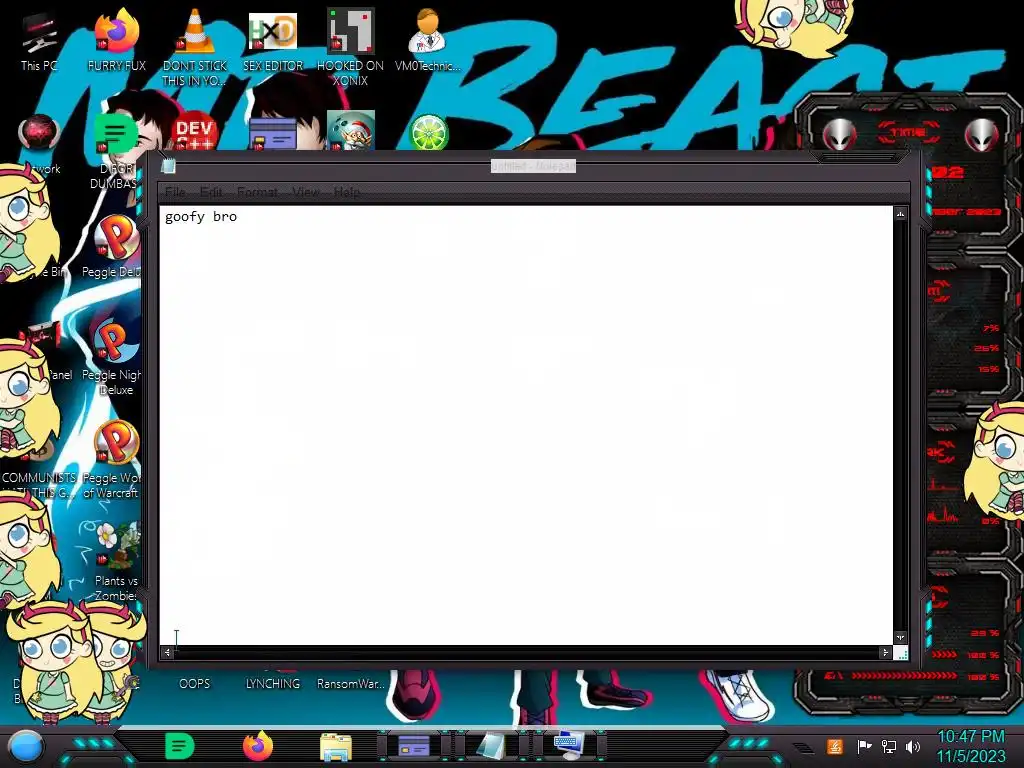The image size is (1024, 768).
Task: Select the This PC desktop icon
Action: coord(39,40)
